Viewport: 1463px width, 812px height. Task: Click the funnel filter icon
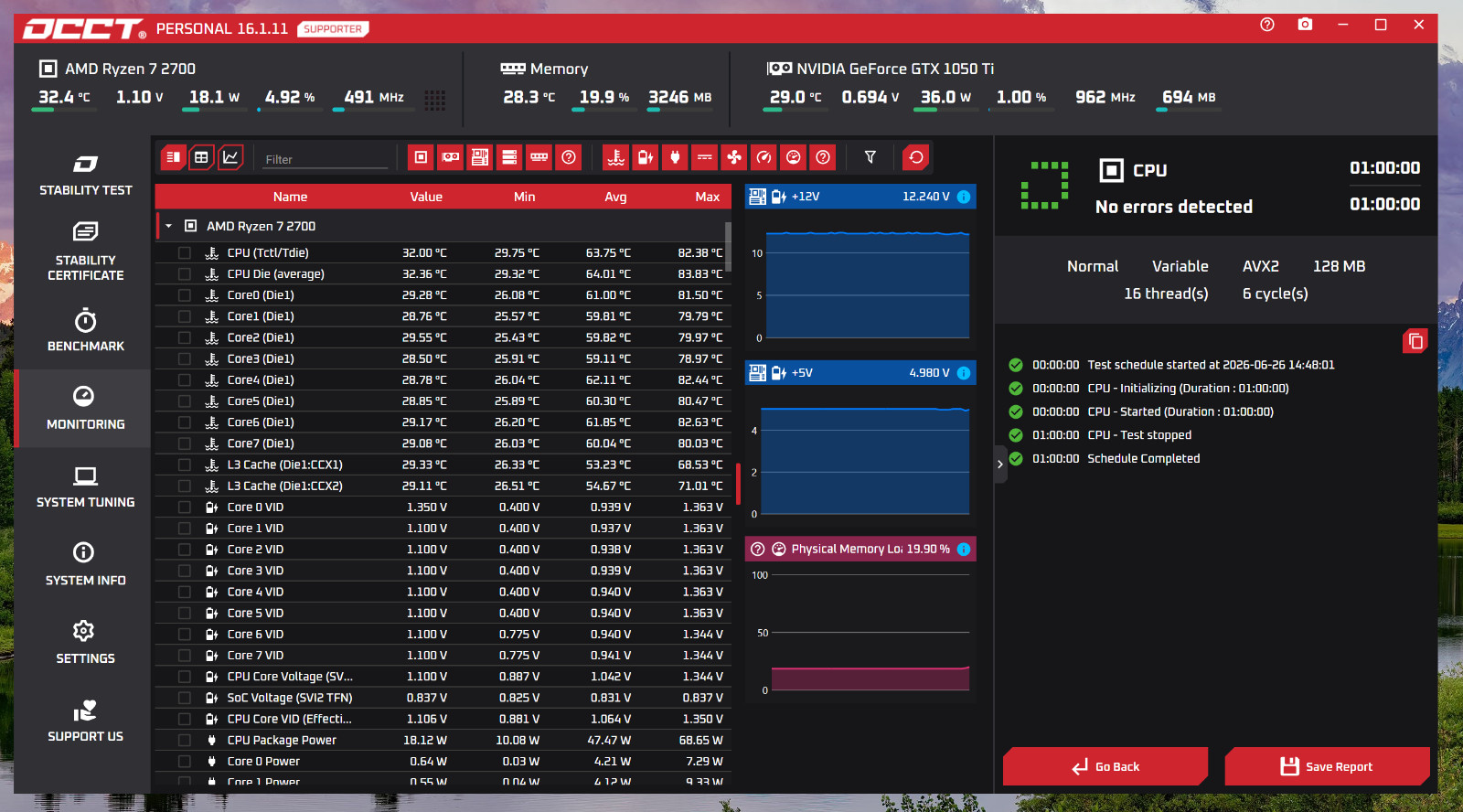click(870, 157)
